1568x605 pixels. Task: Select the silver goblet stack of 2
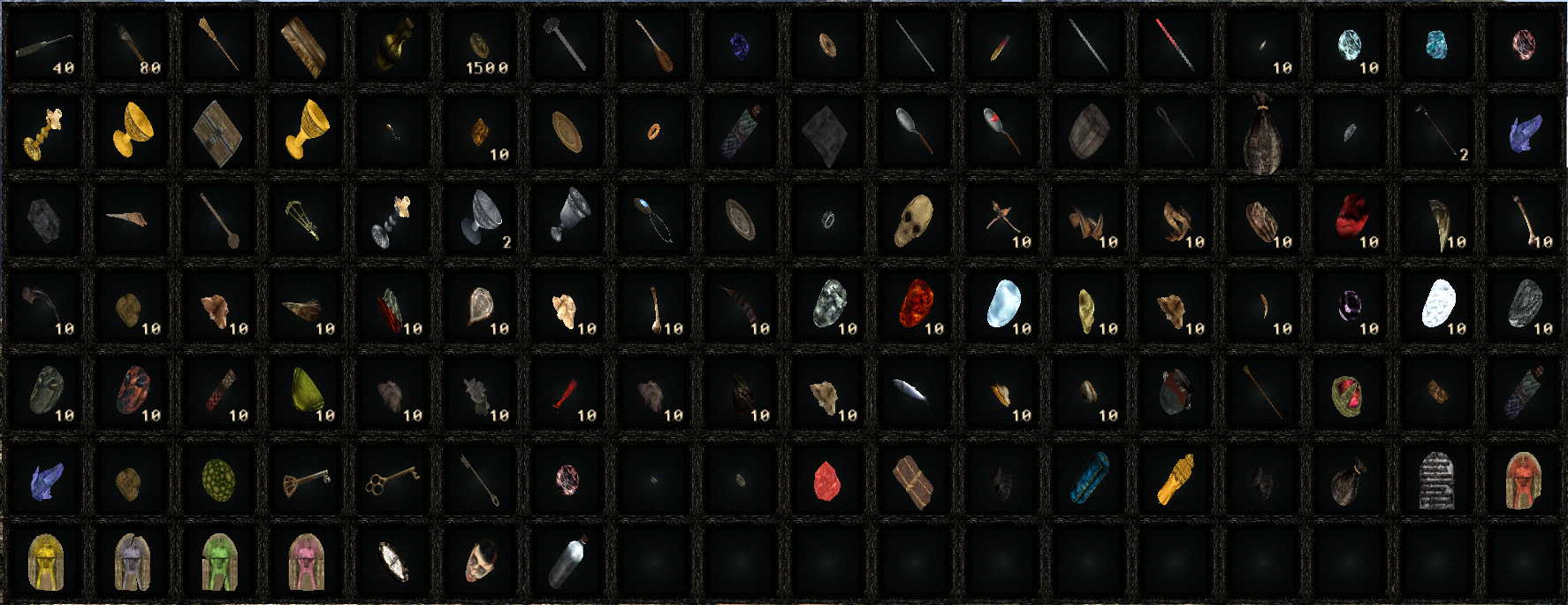pyautogui.click(x=481, y=218)
